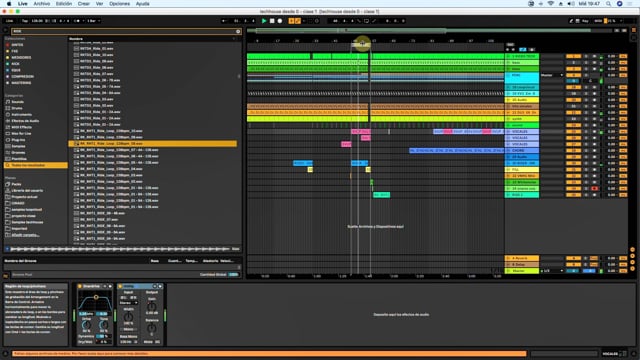Open the Opciones menu

pos(119,4)
